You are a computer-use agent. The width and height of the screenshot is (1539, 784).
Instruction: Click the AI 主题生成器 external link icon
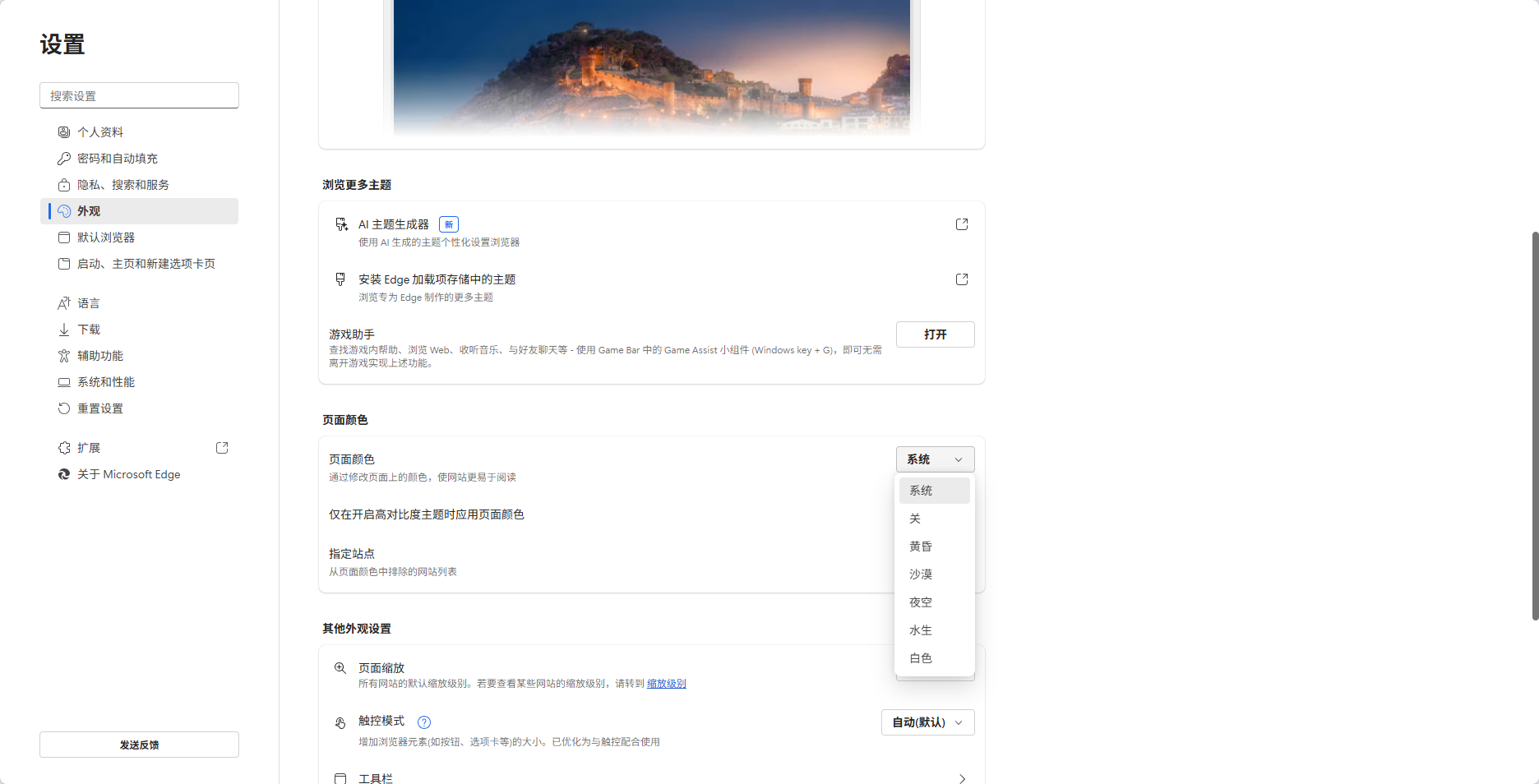961,224
